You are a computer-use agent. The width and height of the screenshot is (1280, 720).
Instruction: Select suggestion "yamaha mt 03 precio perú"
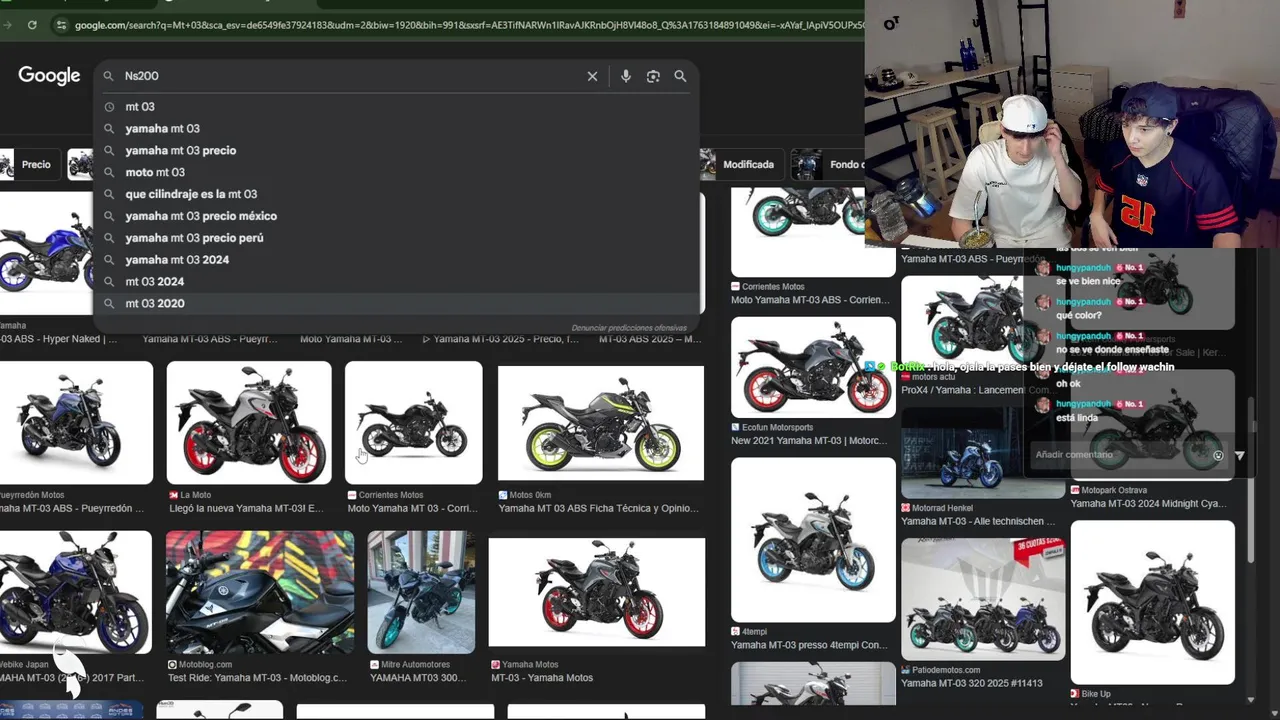(398, 238)
